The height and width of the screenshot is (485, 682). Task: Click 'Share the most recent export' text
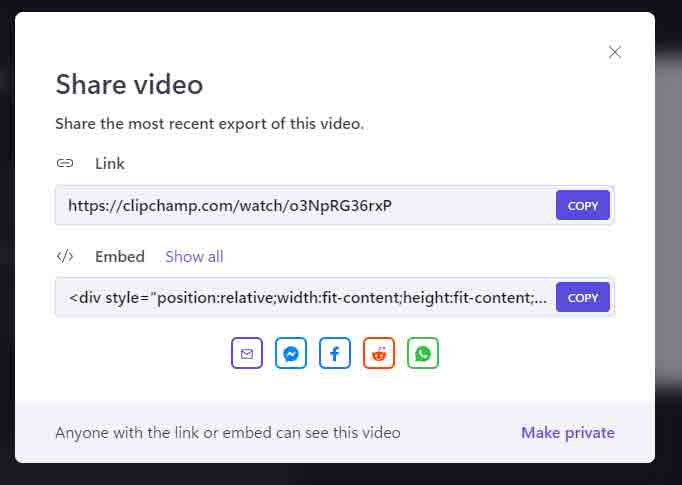pyautogui.click(x=210, y=124)
